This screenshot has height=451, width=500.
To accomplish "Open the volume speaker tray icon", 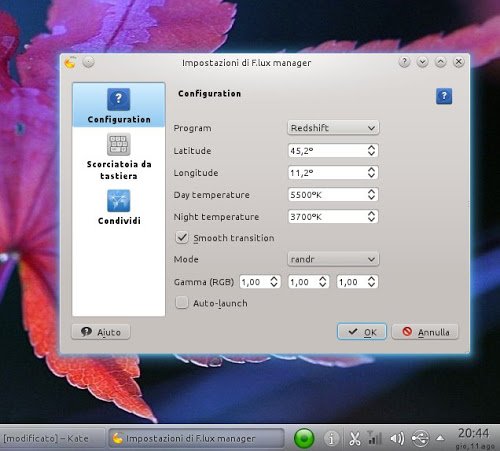I will point(397,438).
